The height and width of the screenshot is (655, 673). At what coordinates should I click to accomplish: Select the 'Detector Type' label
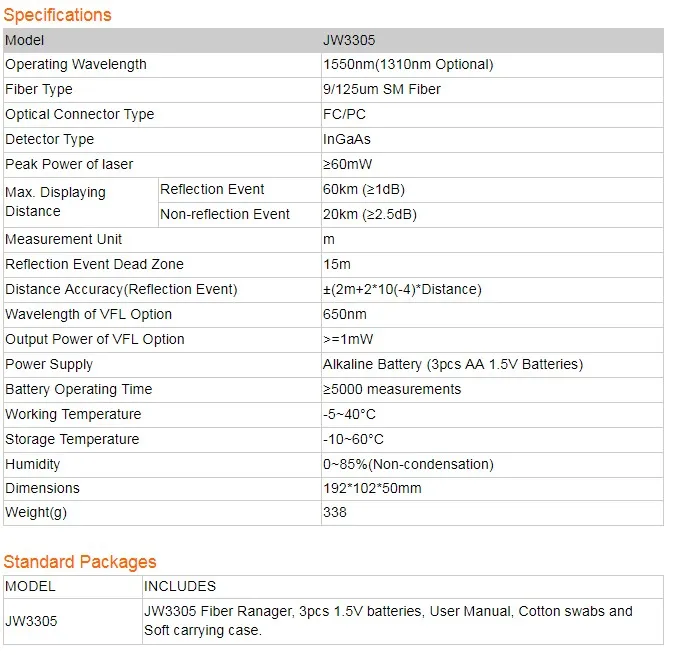coord(50,139)
